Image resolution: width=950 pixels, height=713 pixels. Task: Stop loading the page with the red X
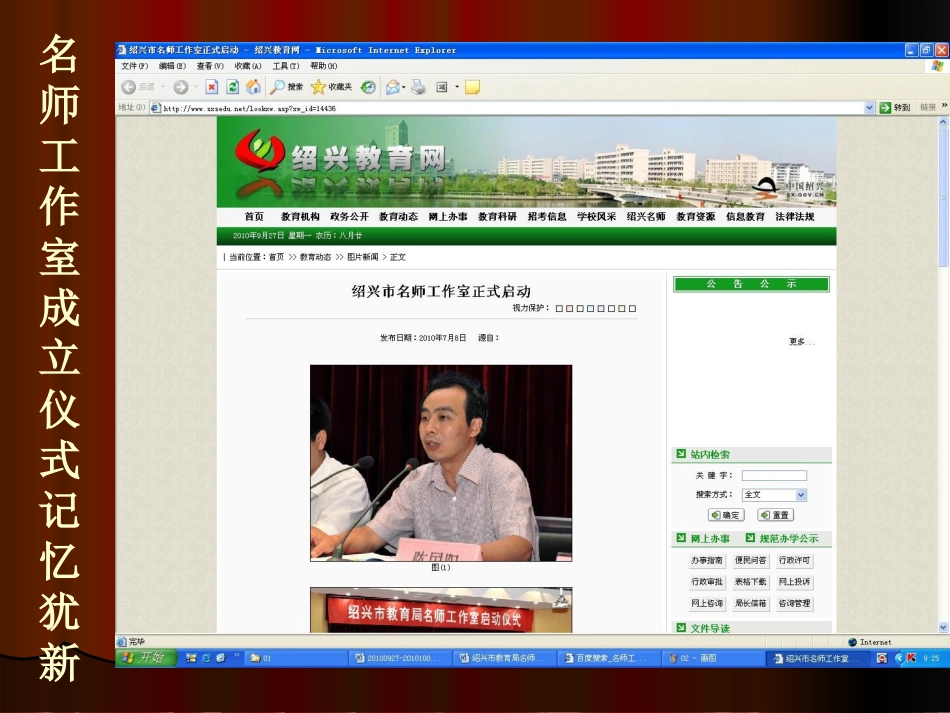(211, 87)
